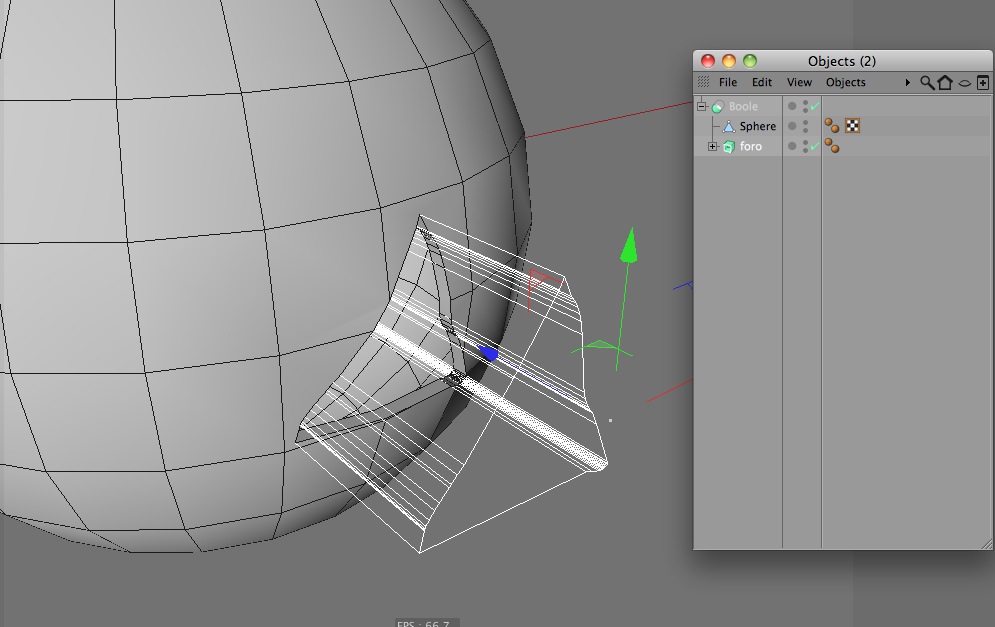995x627 pixels.
Task: Expand the foro object hierarchy
Action: (713, 147)
